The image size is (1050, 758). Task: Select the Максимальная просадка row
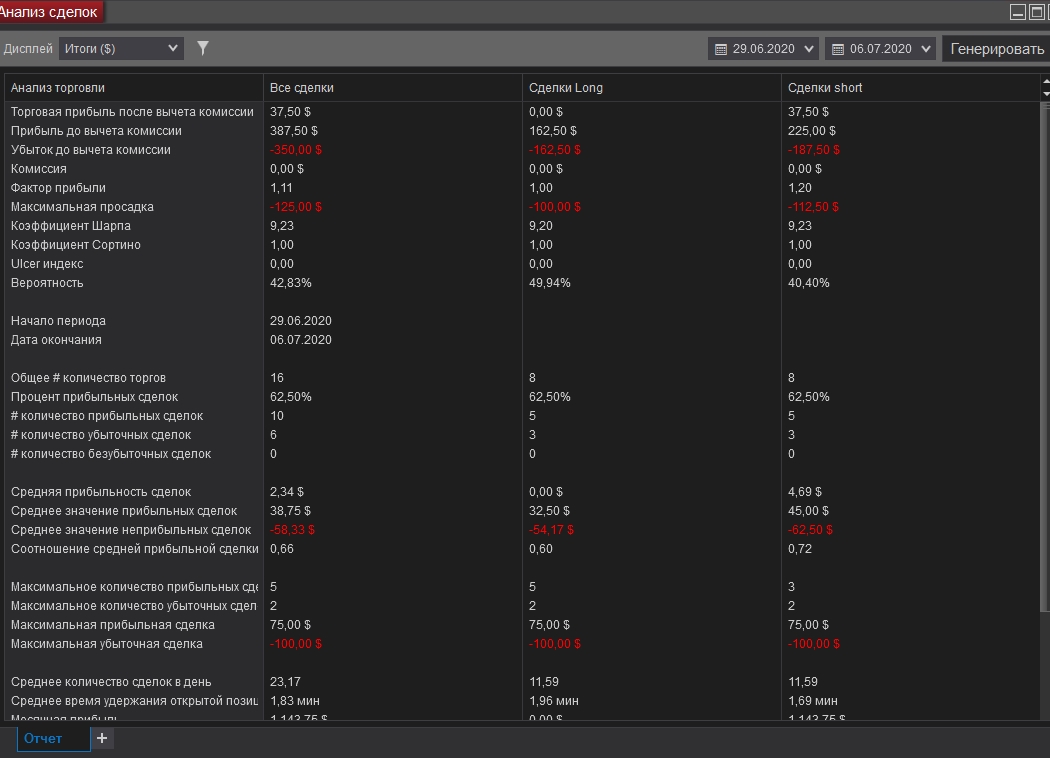82,207
